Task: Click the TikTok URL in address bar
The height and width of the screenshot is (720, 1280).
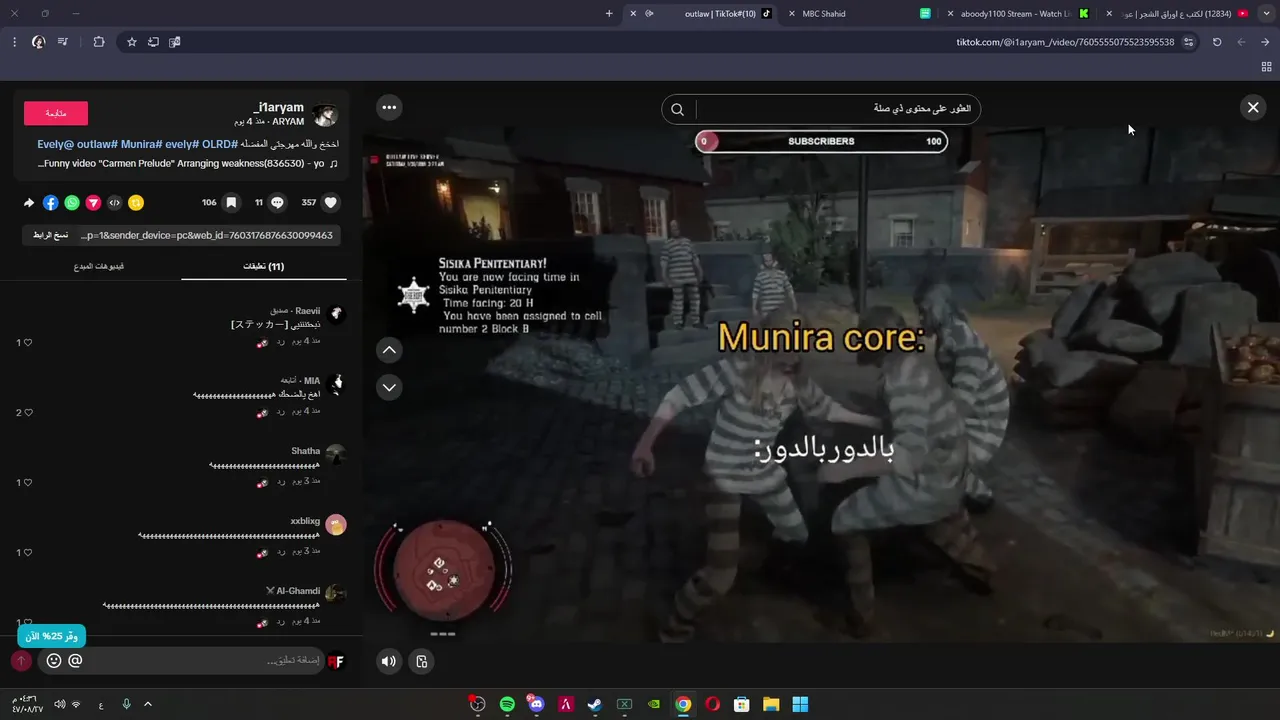Action: pyautogui.click(x=1065, y=42)
